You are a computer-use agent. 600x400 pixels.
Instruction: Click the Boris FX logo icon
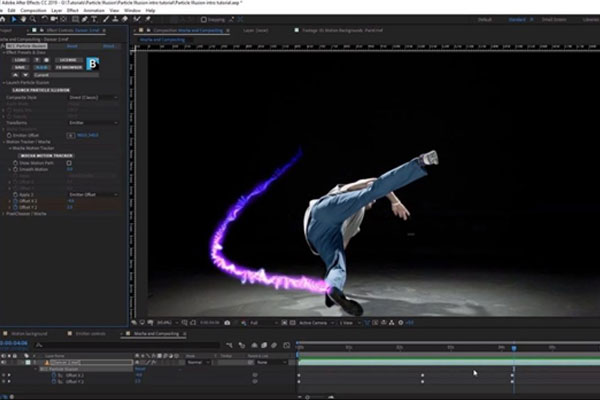point(93,64)
